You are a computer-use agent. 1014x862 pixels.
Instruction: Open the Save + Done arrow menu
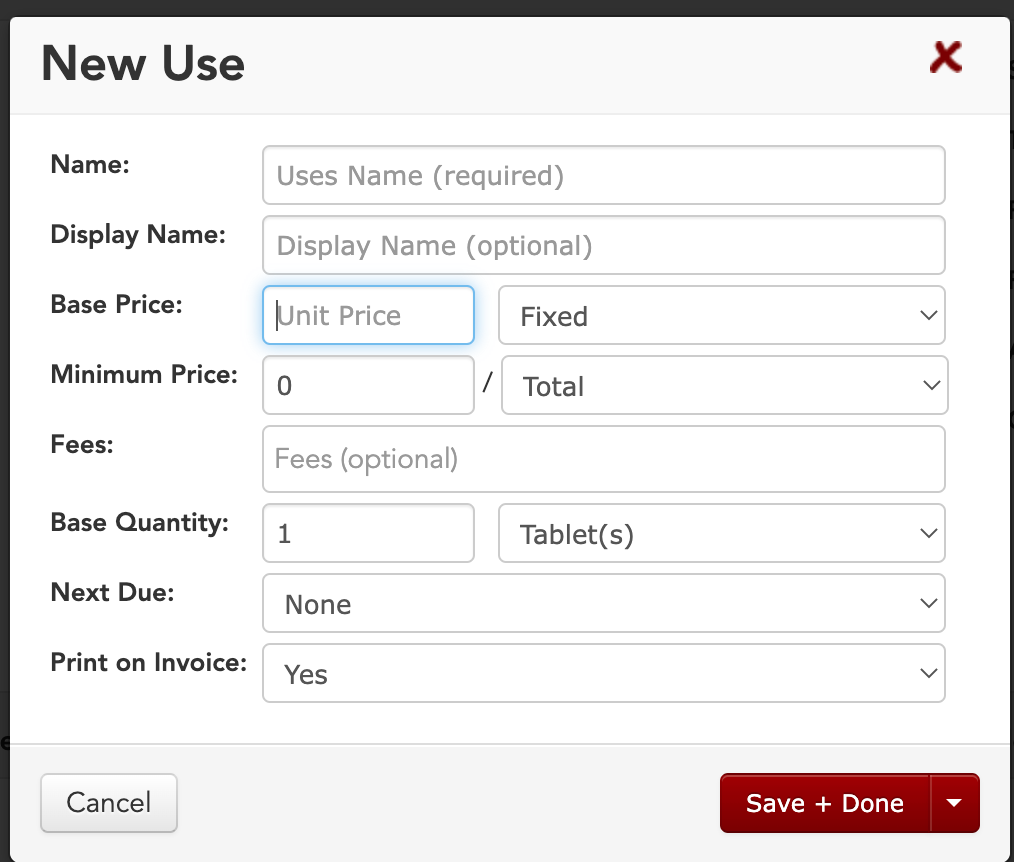955,803
